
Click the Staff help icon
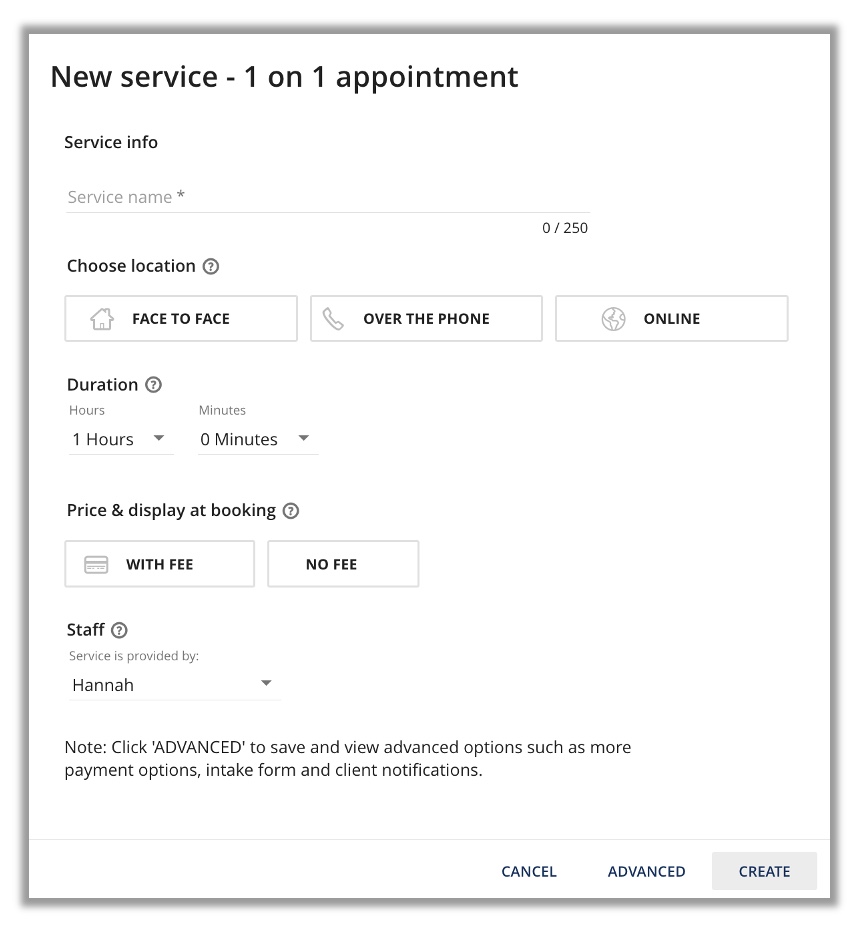pyautogui.click(x=120, y=630)
